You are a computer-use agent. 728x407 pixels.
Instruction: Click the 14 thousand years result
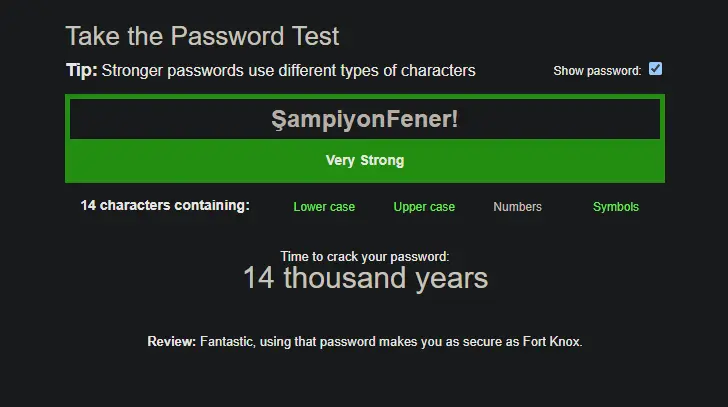[x=365, y=278]
